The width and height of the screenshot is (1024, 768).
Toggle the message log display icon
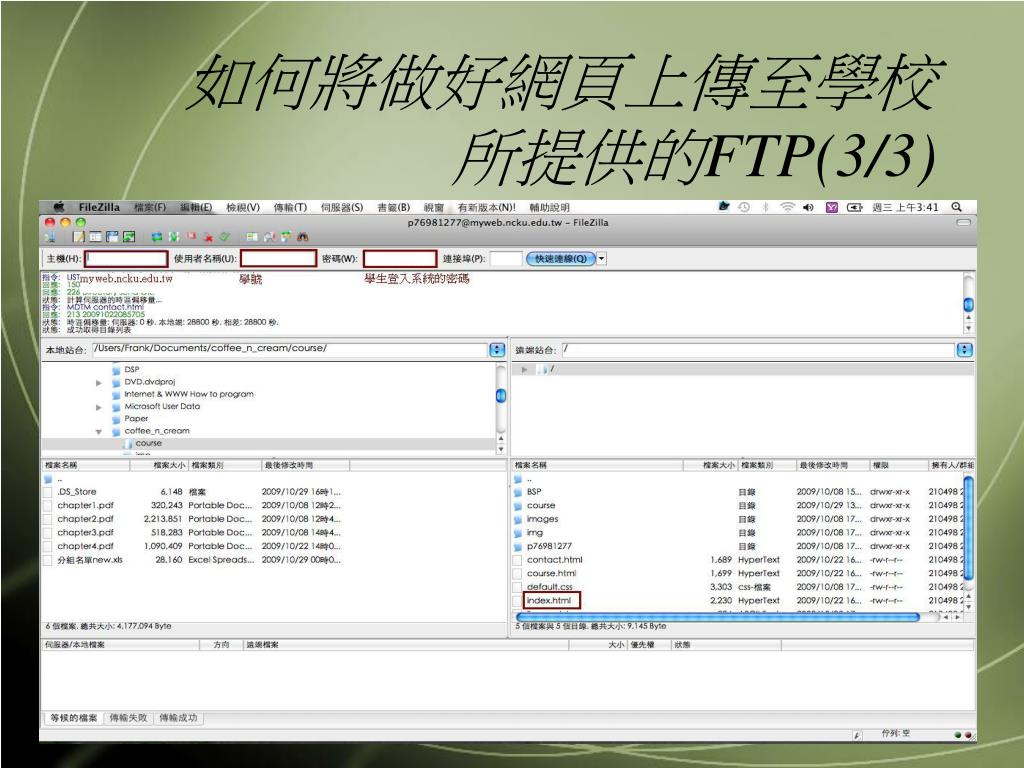(x=79, y=236)
